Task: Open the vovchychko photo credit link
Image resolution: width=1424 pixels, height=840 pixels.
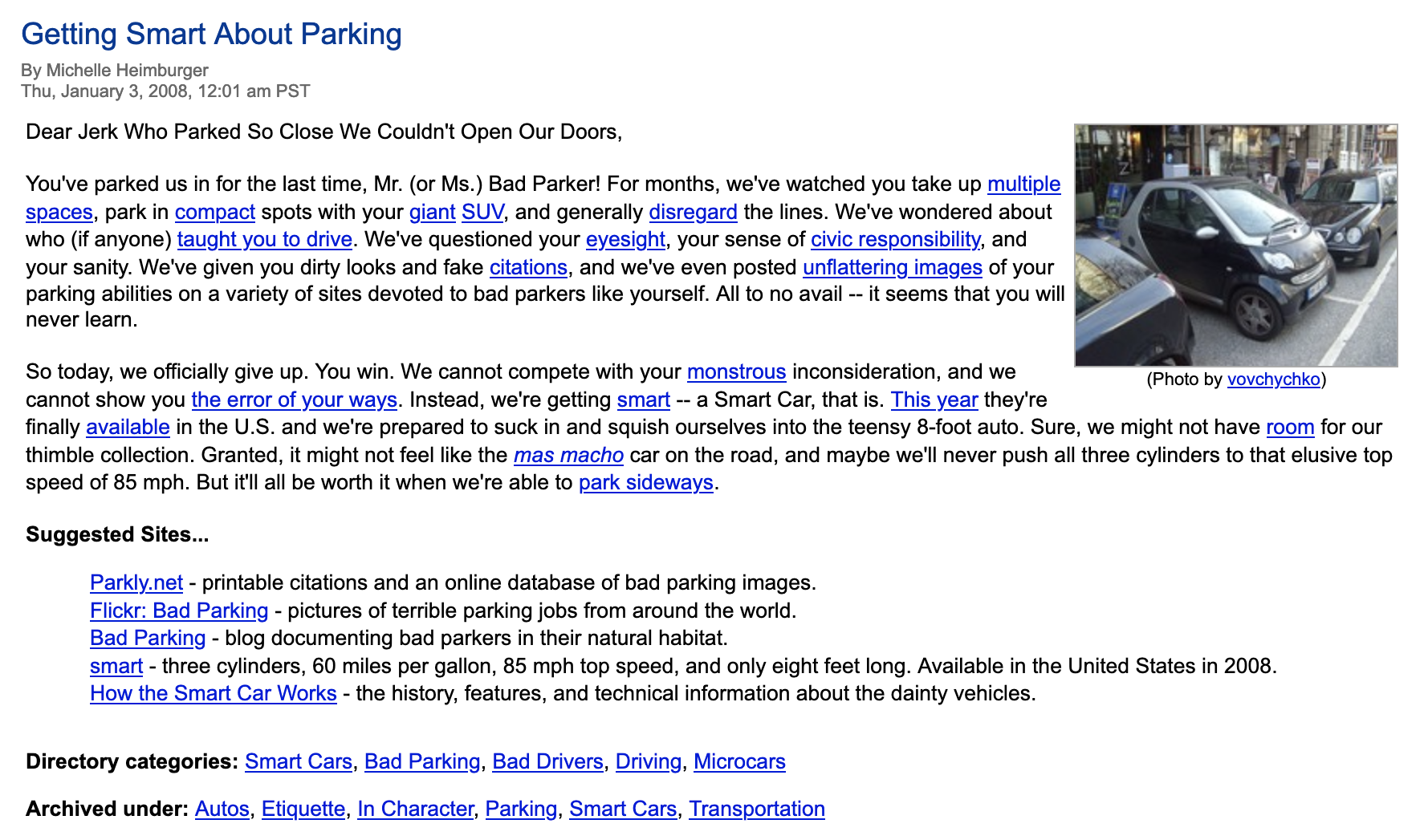Action: click(1273, 379)
